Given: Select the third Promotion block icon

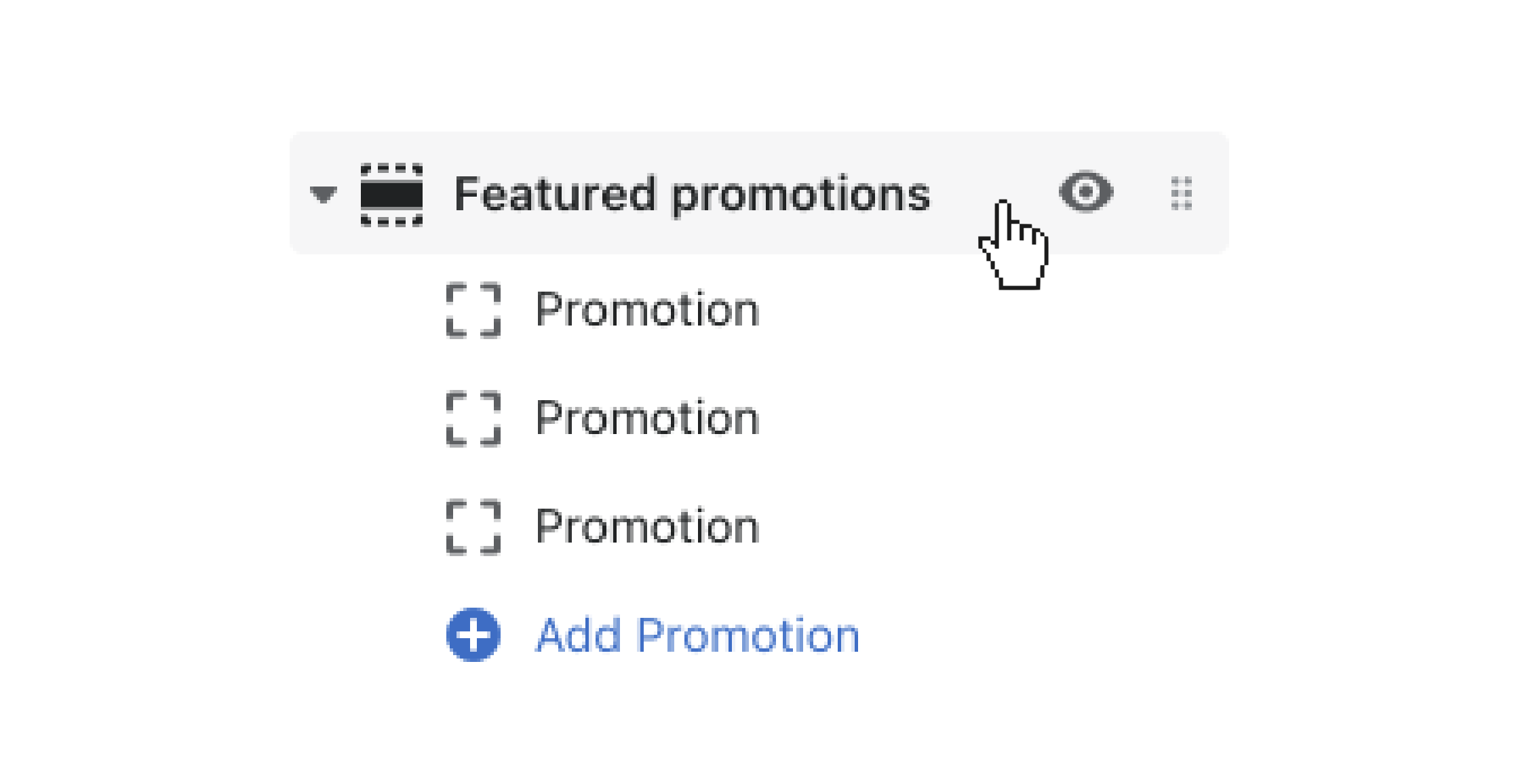Looking at the screenshot, I should coord(473,528).
